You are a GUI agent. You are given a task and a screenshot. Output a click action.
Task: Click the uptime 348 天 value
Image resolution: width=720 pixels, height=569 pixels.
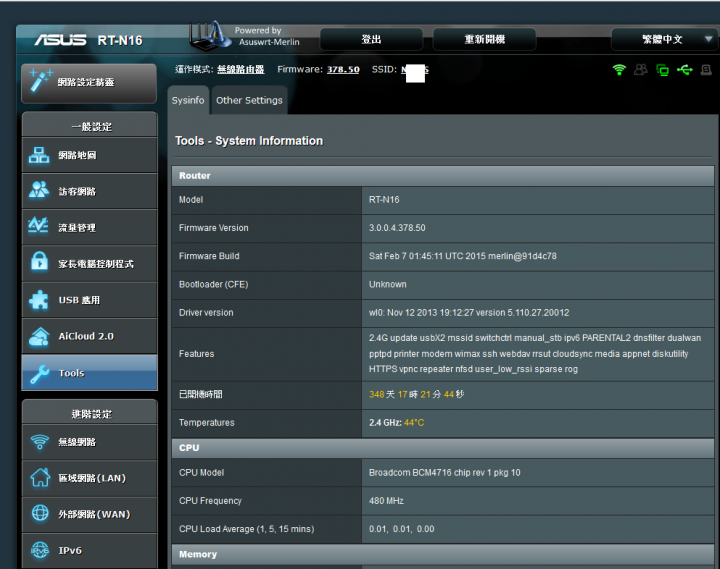coord(416,394)
